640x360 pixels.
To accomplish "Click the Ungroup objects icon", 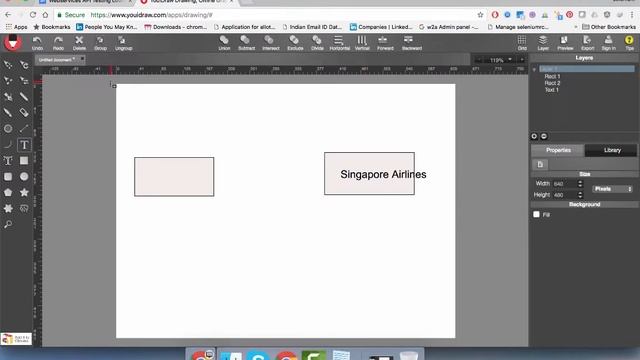I will [123, 43].
